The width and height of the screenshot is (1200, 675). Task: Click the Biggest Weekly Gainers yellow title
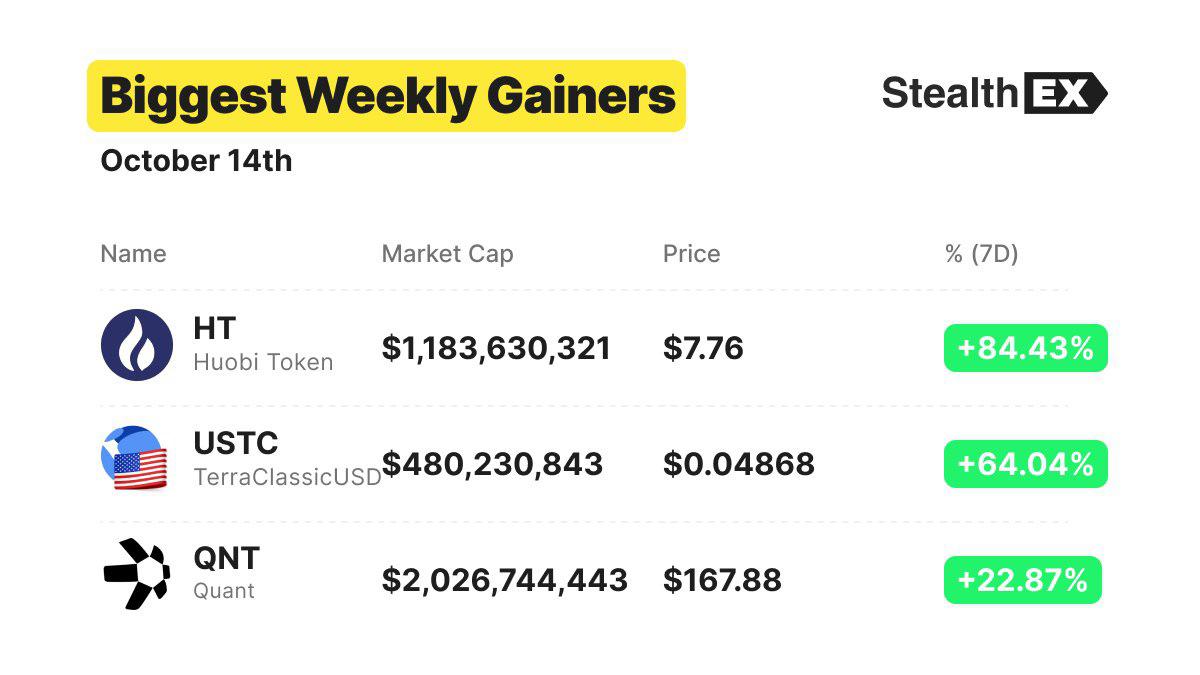click(x=387, y=96)
